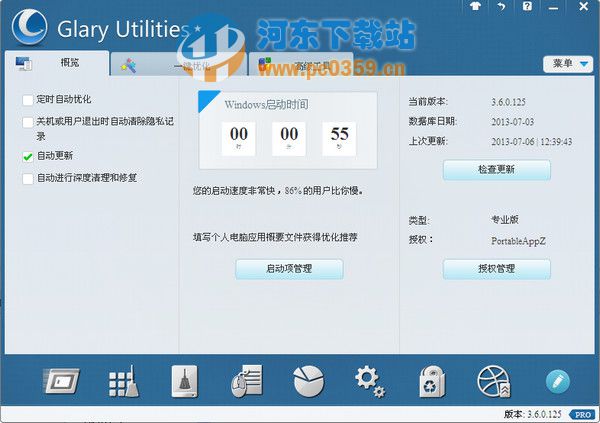Screen dimensions: 600x423
Task: Minimize the Glary Utilities window
Action: (x=553, y=8)
